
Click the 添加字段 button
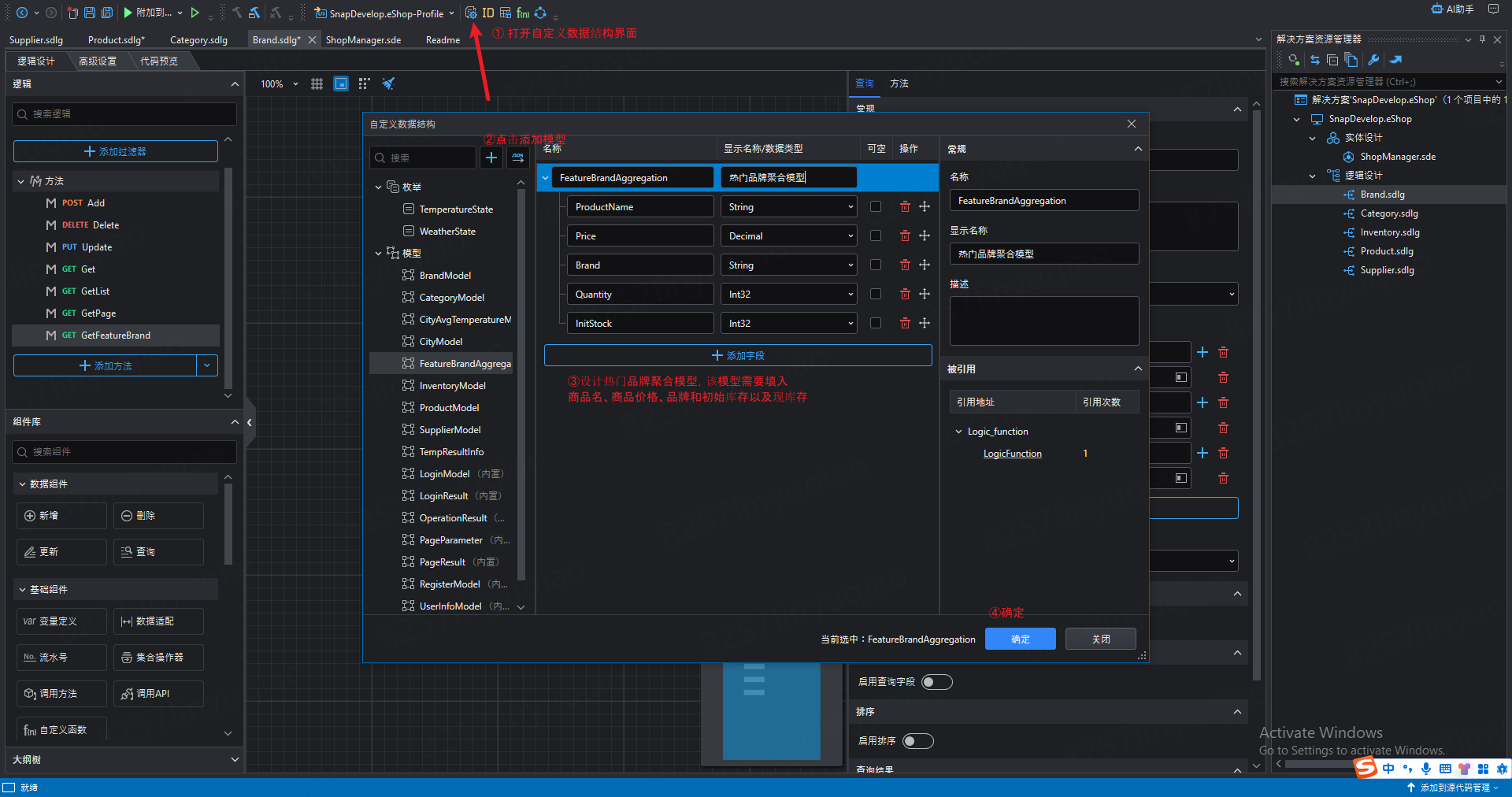tap(738, 356)
